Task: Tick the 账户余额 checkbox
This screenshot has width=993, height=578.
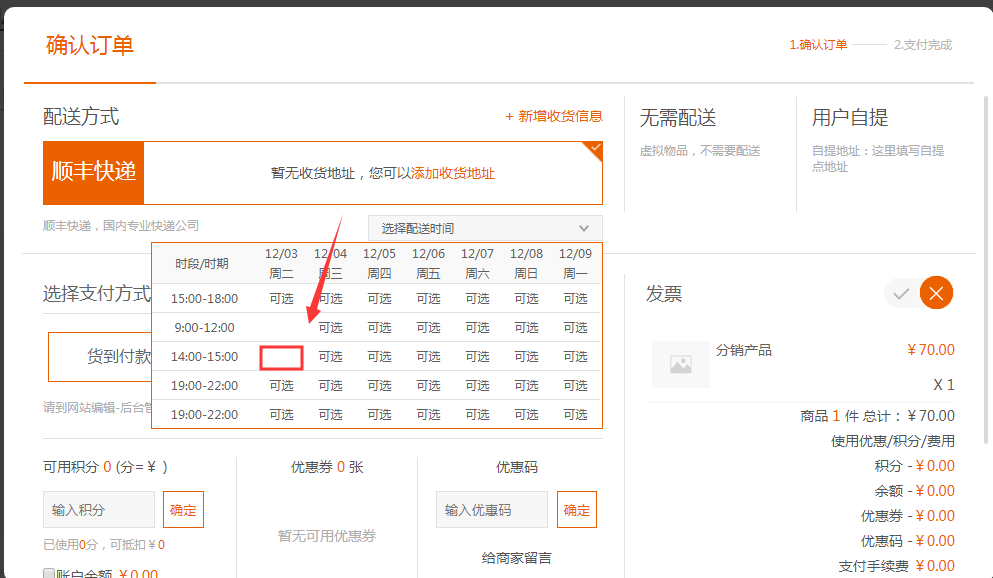Action: click(x=49, y=574)
